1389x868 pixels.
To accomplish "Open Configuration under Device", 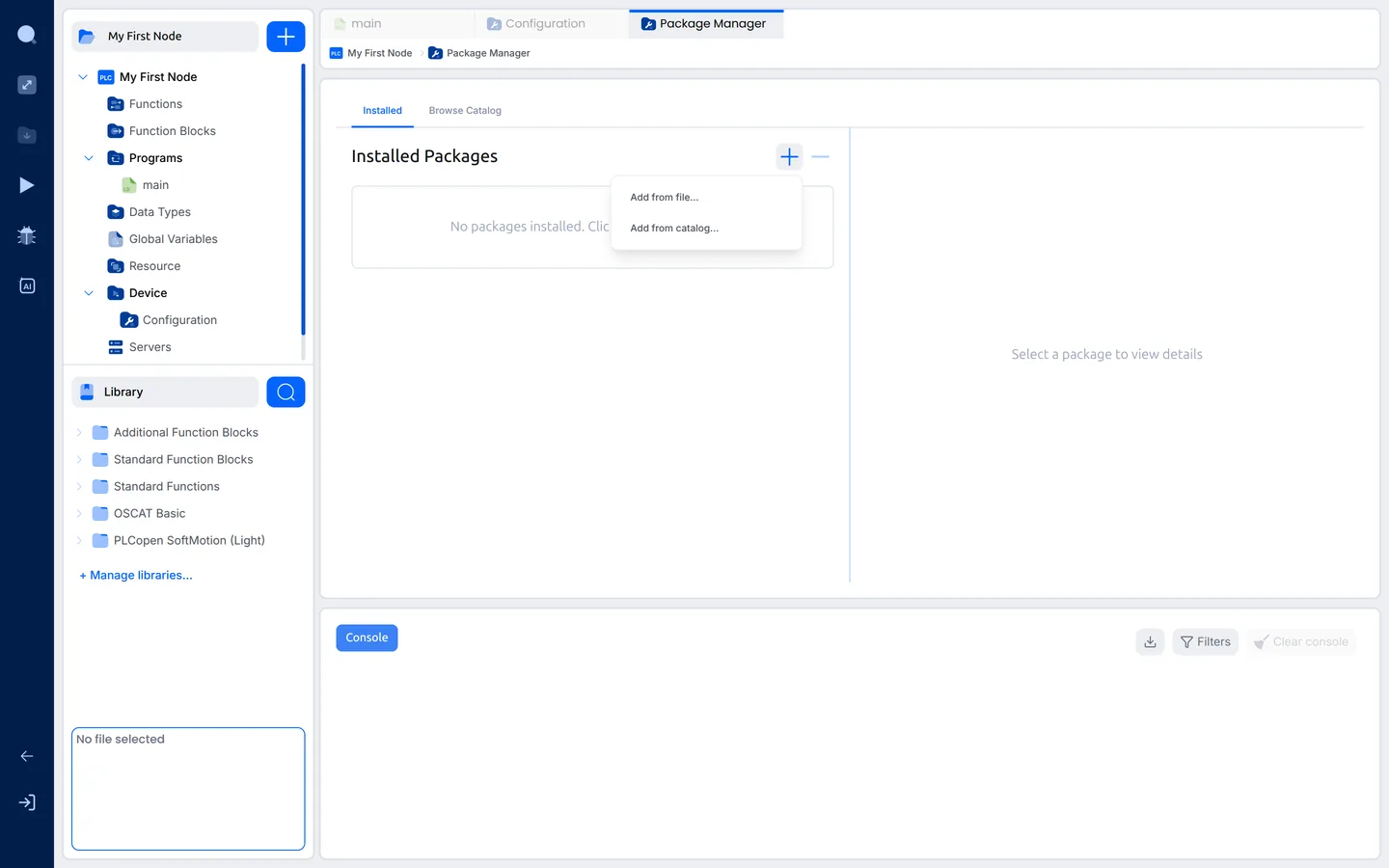I will pos(179,320).
